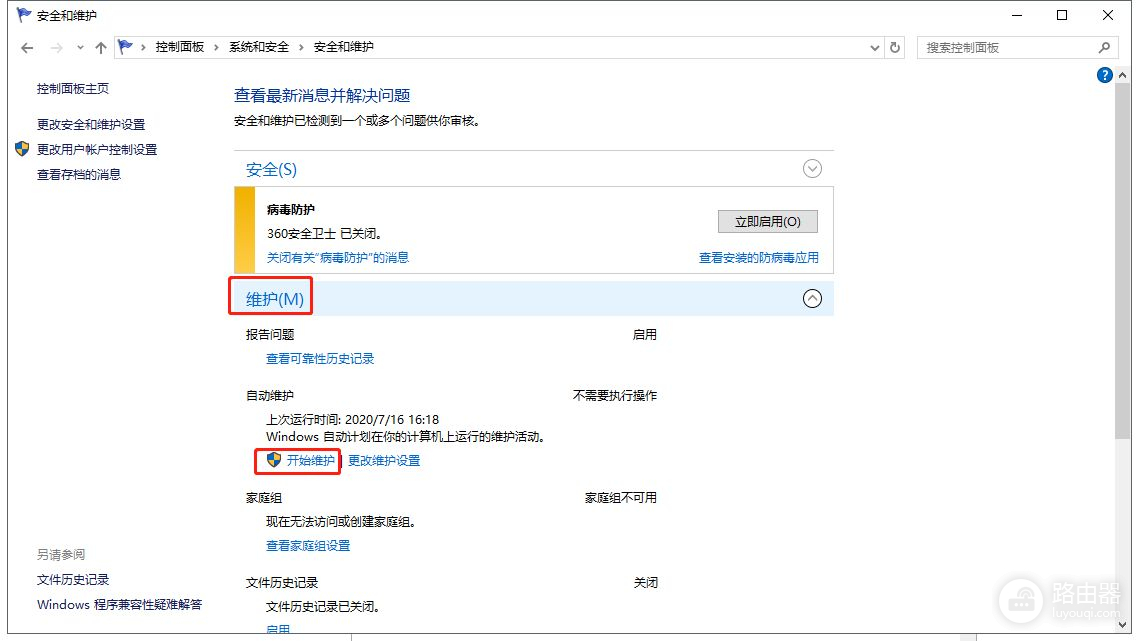Click the vertical scrollbar thumb

pos(1122,260)
